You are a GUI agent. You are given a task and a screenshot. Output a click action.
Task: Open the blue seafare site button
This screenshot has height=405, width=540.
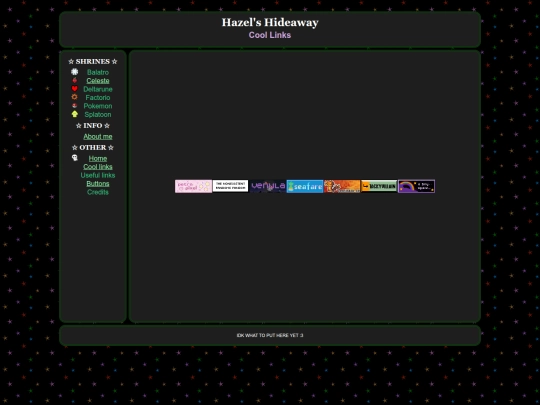305,186
